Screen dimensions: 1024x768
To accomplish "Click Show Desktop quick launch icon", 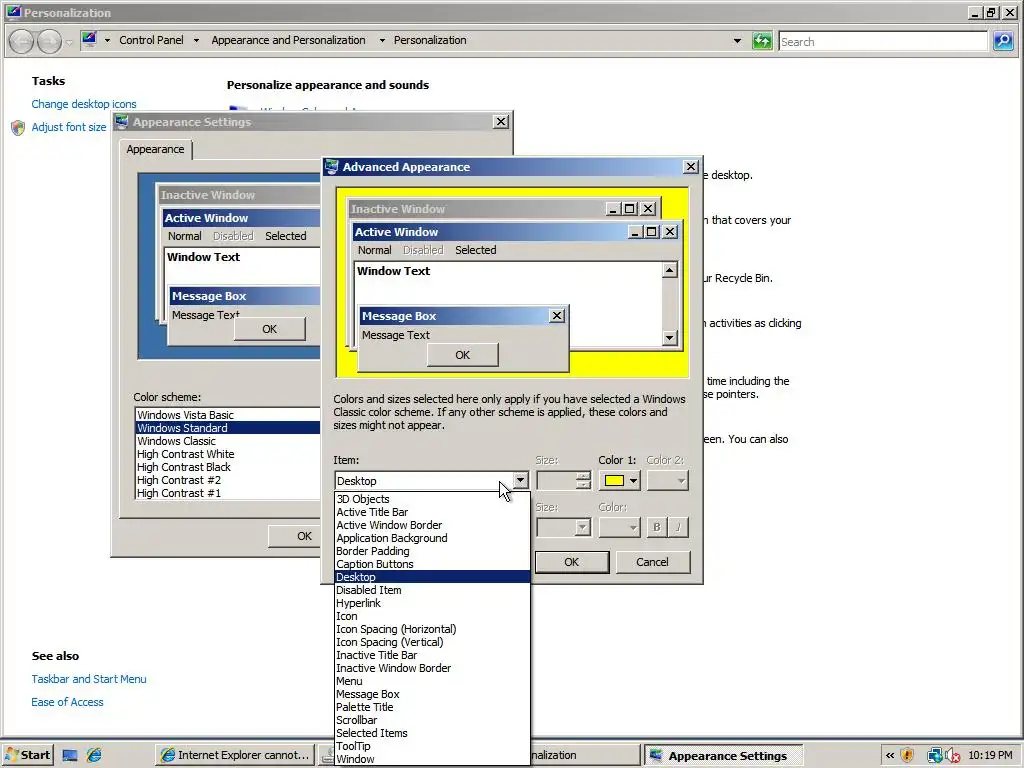I will tap(70, 756).
